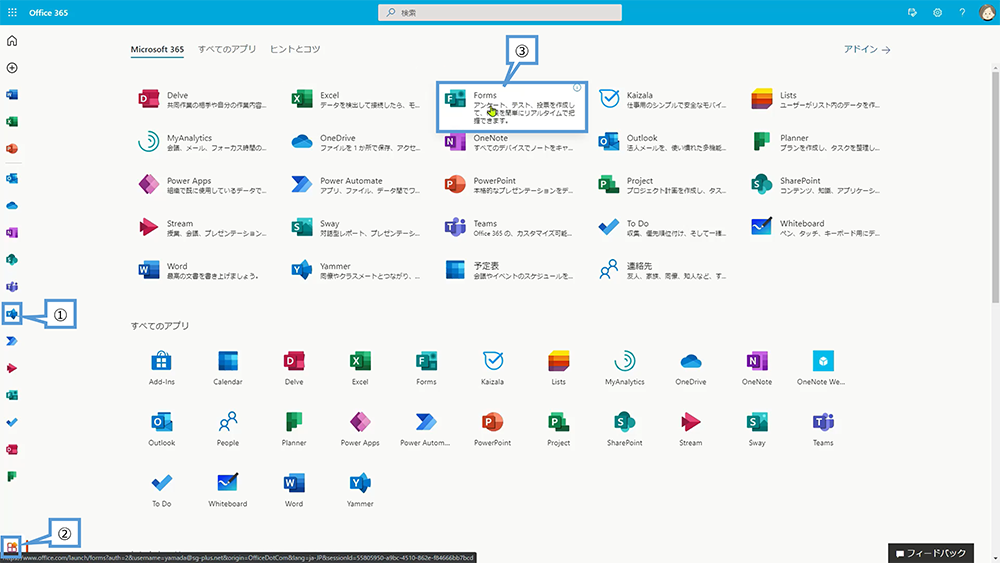
Task: Open the Power Apps tile
Action: coord(202,185)
